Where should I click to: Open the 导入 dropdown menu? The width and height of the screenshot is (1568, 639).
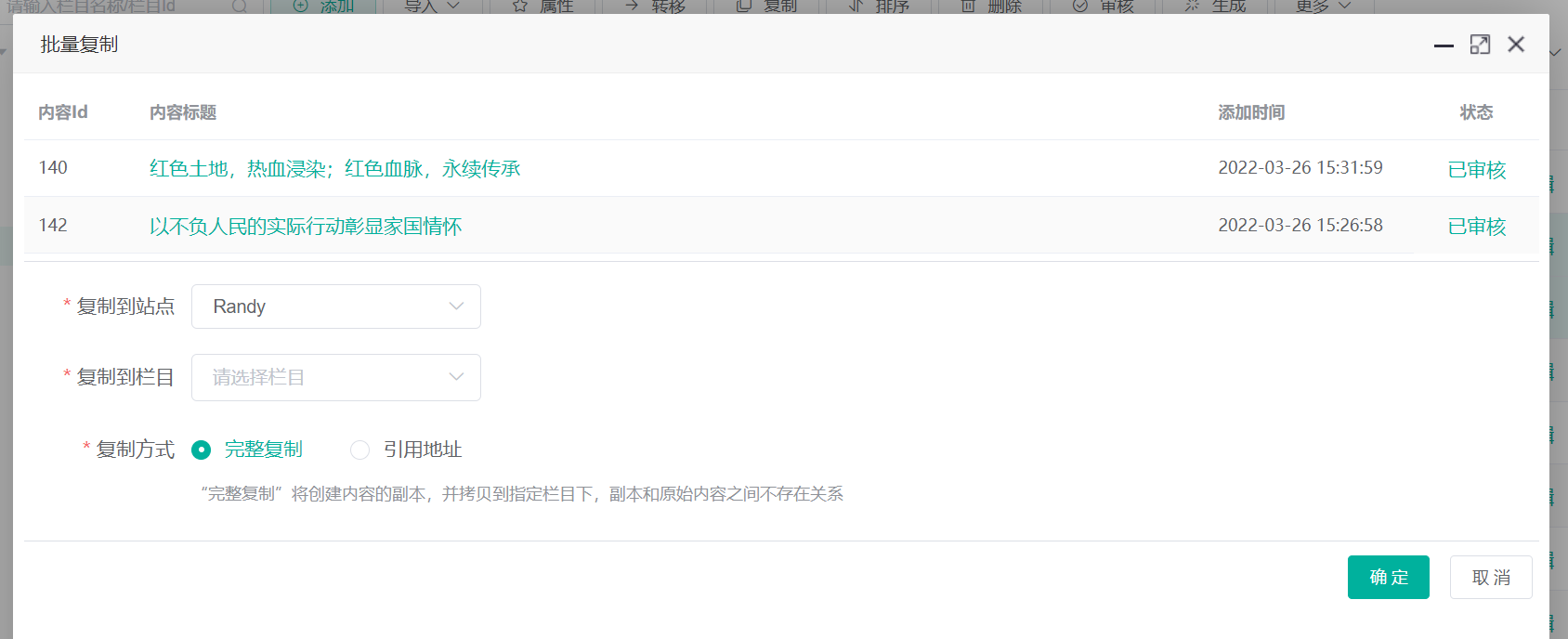[x=432, y=6]
